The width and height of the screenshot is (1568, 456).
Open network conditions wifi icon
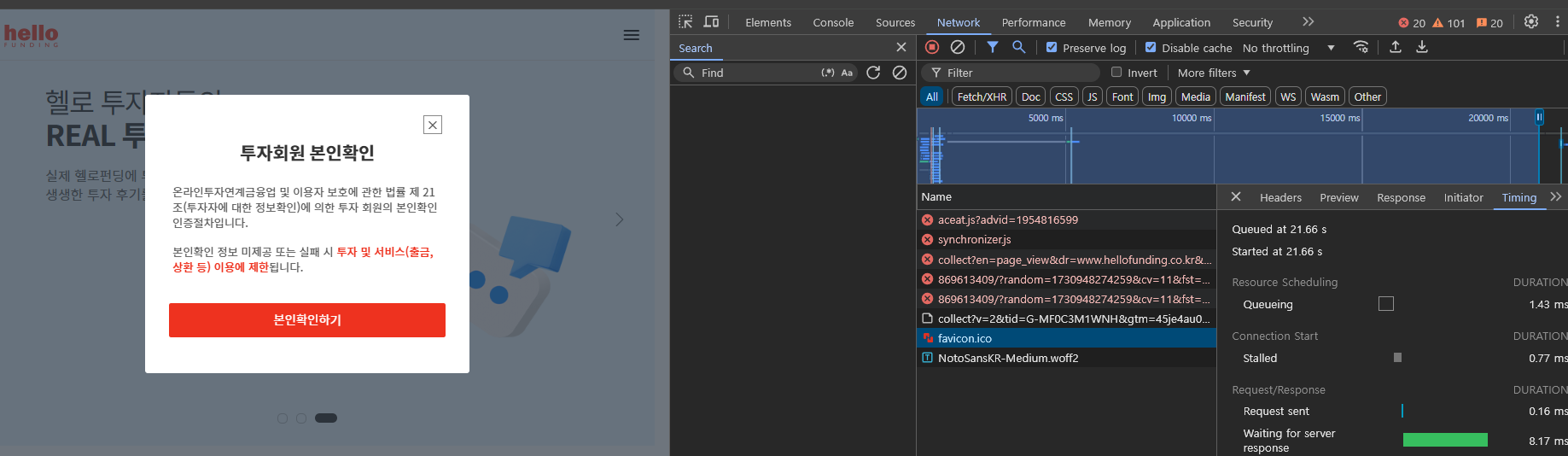click(1361, 47)
